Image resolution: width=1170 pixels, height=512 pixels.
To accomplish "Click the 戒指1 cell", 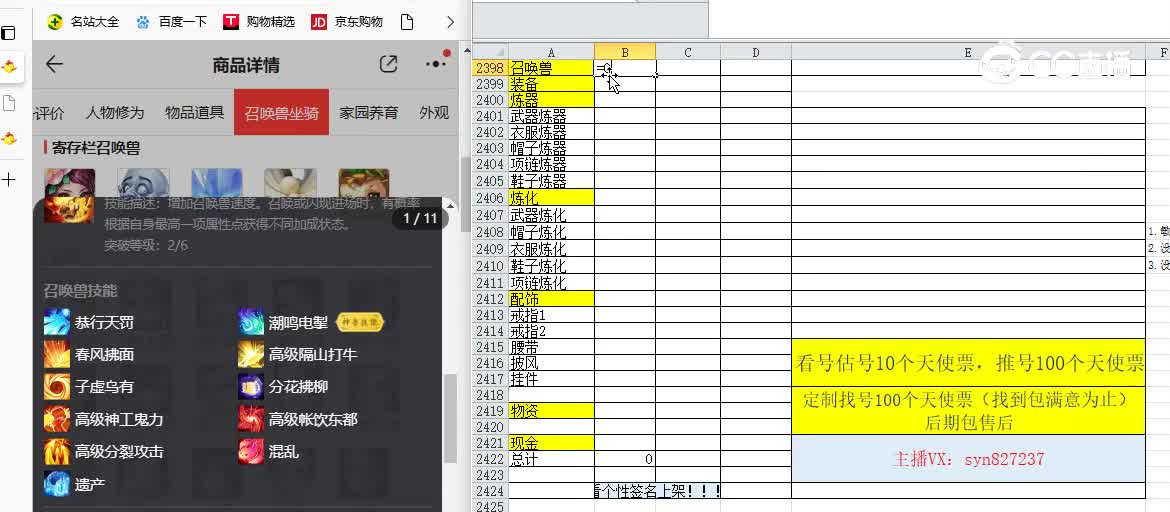I will pos(551,315).
